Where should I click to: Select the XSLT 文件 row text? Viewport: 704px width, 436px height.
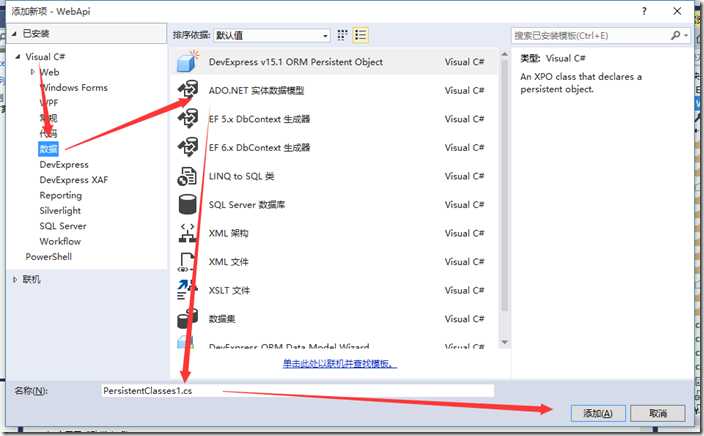coord(229,291)
